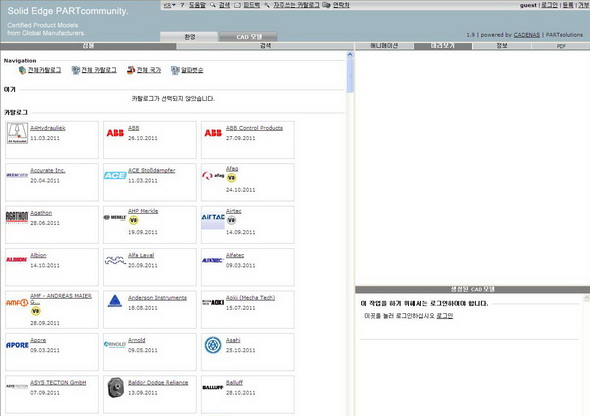Screen dimensions: 590x416
Task: Click the AHP Merkle logo
Action: coord(115,217)
